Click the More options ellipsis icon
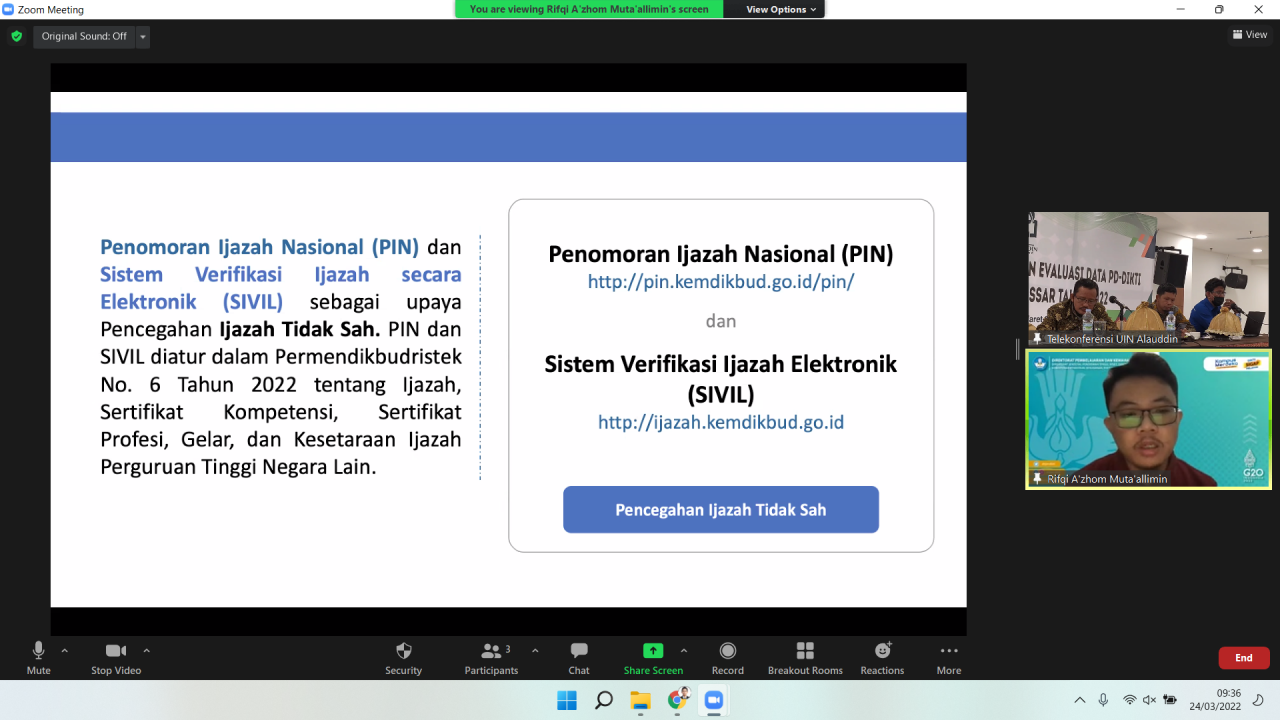Screen dimensions: 1280x720 pos(948,651)
